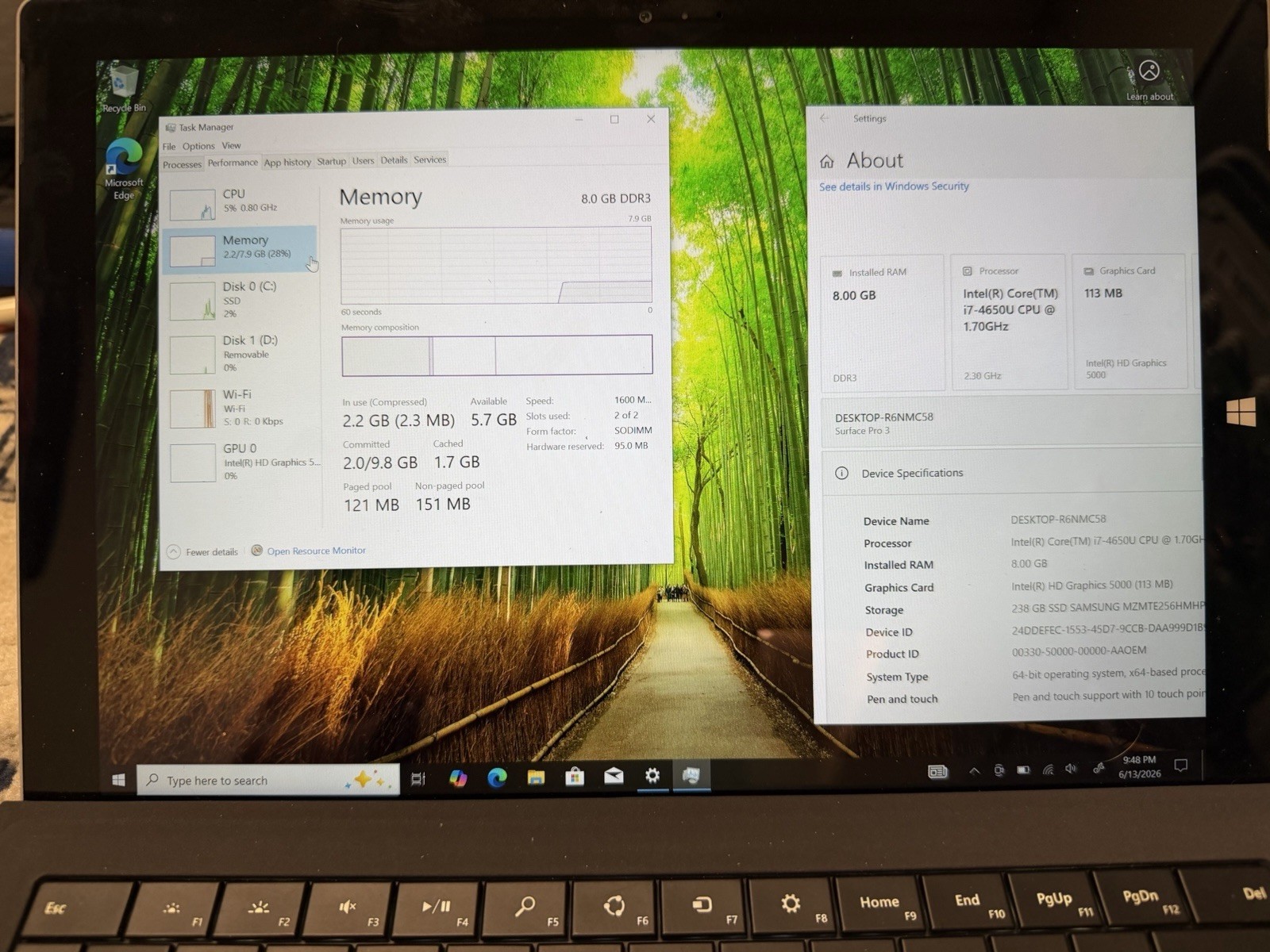Launch Copilot from the taskbar
This screenshot has height=952, width=1270.
coord(458,778)
